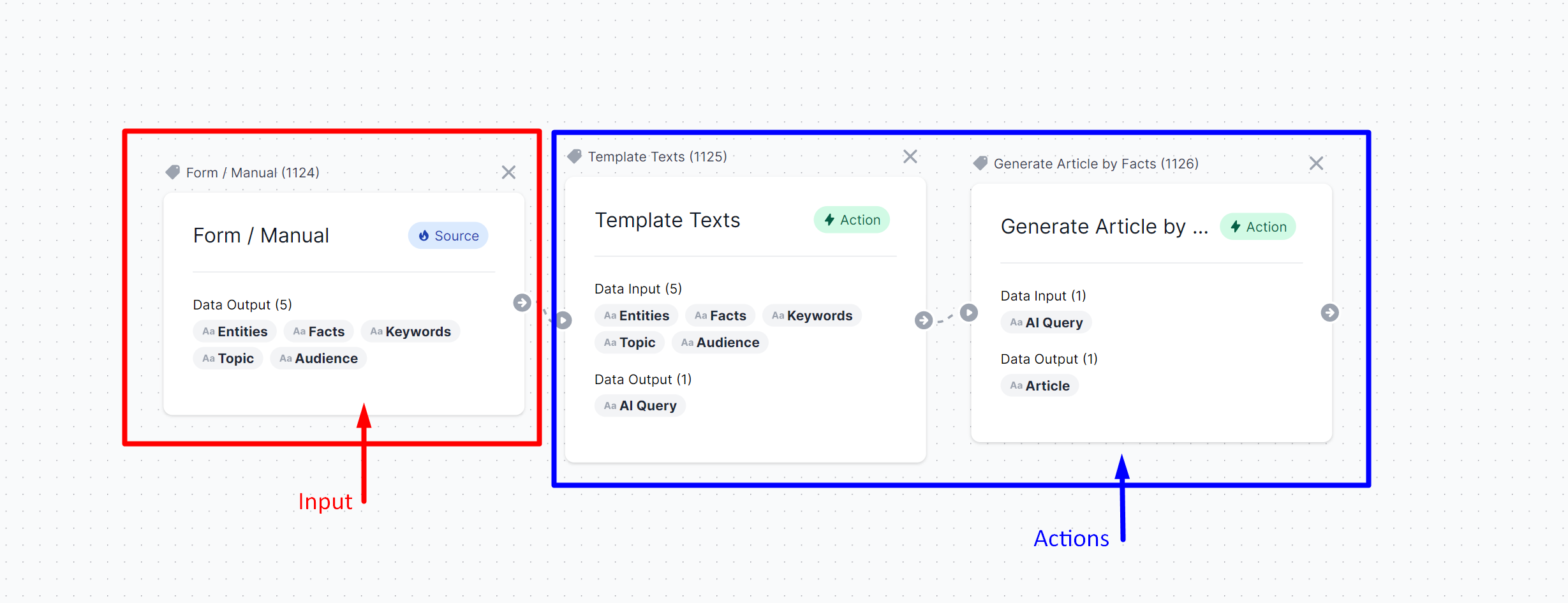The width and height of the screenshot is (1568, 603).
Task: Click the output arrow port on Template Texts
Action: pyautogui.click(x=923, y=320)
